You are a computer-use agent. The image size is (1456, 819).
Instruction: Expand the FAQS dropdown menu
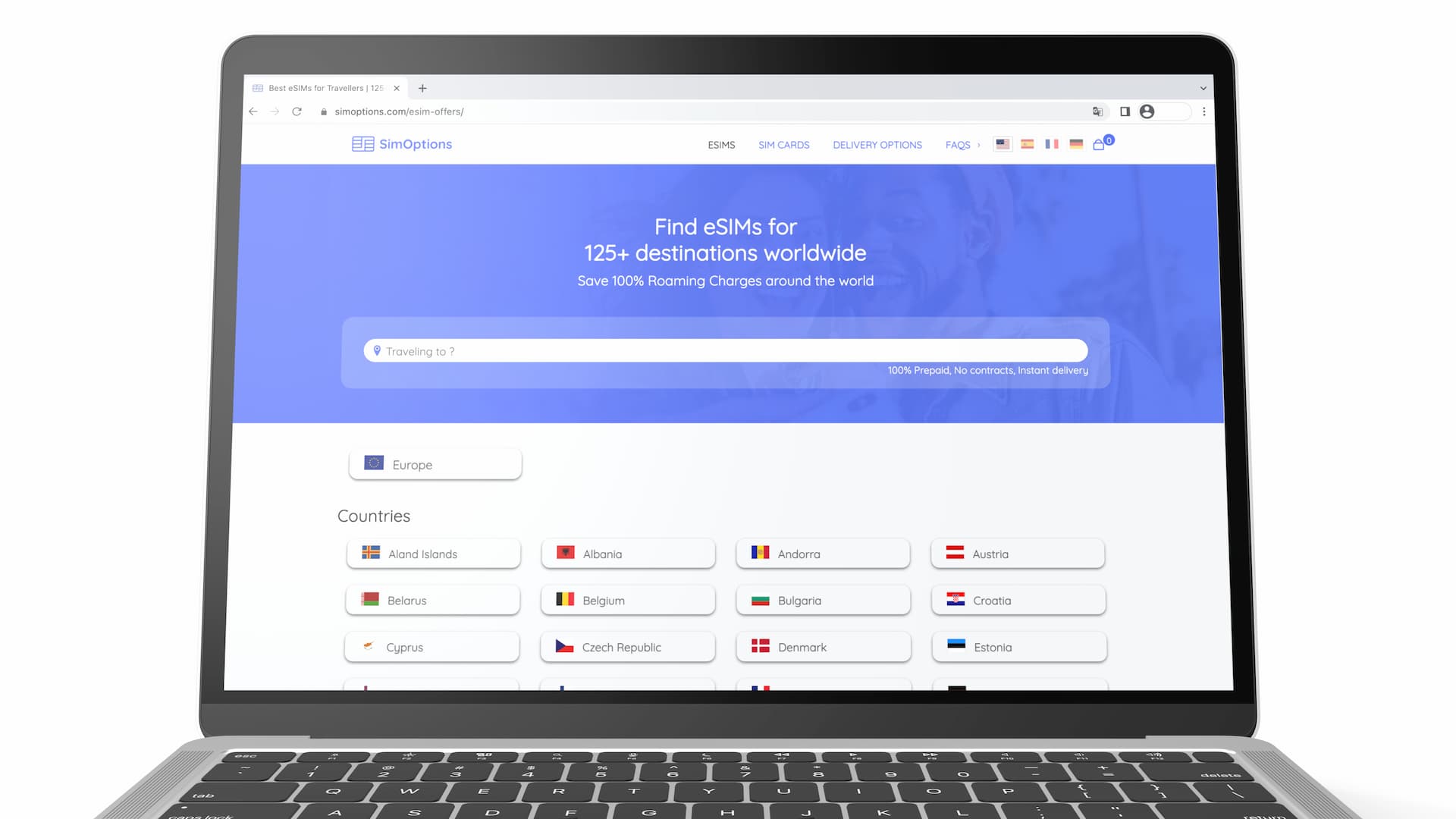pyautogui.click(x=963, y=143)
